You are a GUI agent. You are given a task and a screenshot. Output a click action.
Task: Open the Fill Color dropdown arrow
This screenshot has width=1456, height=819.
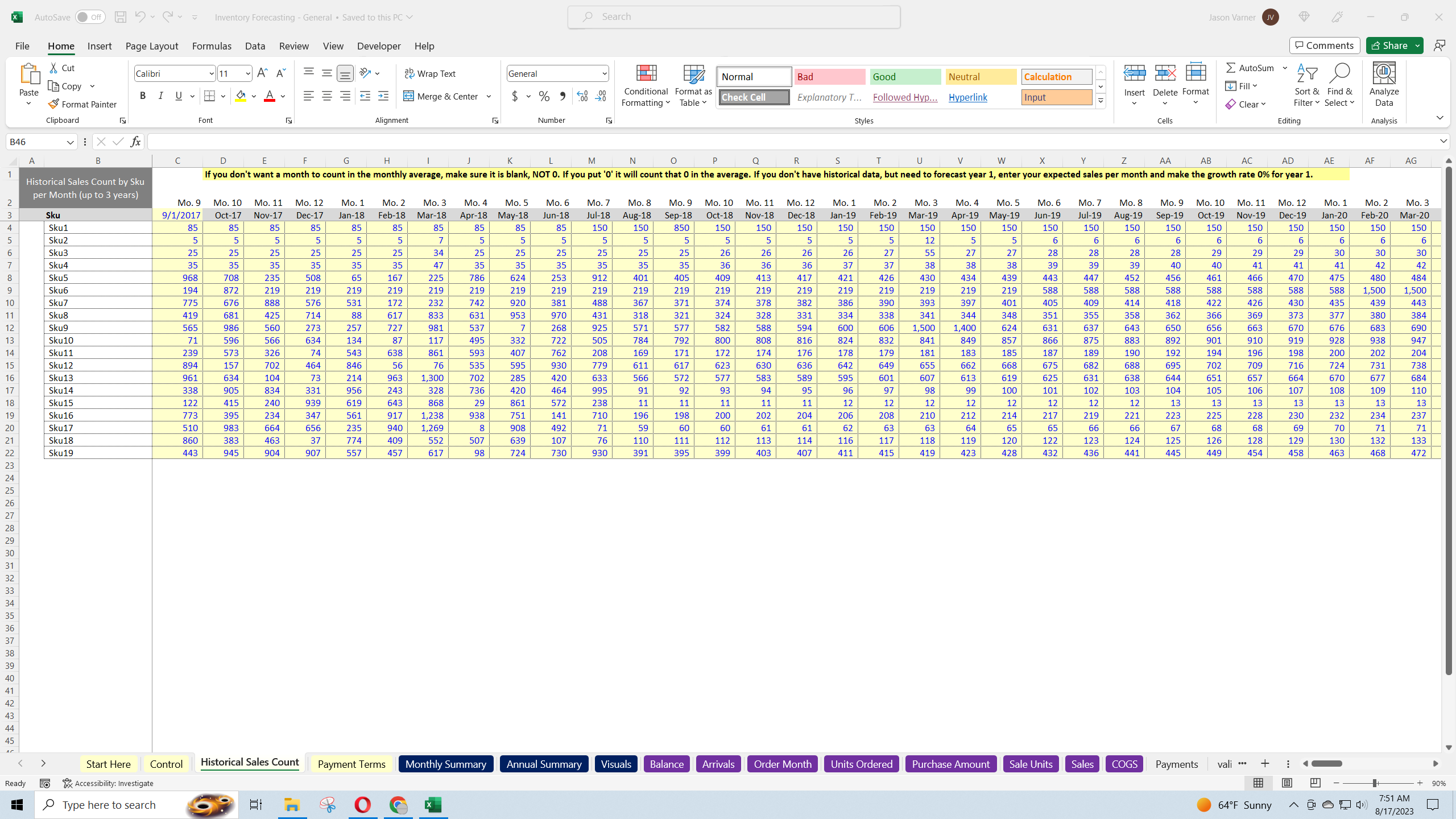pos(254,96)
